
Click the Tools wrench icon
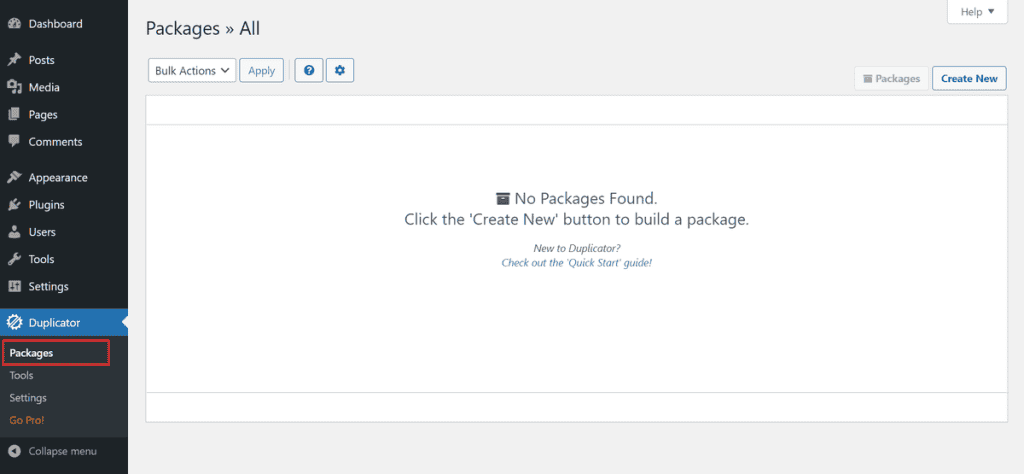14,259
